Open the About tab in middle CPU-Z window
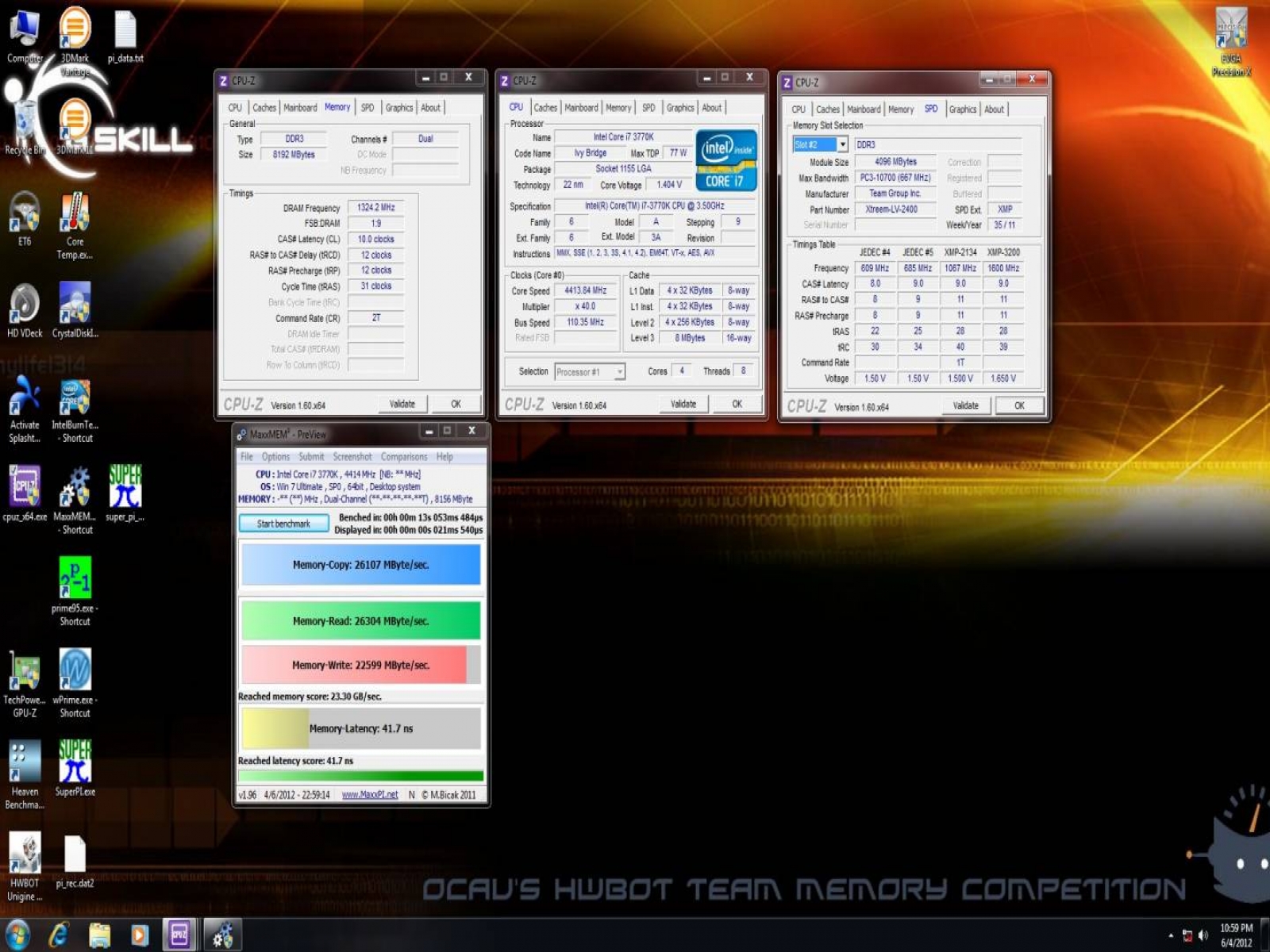 (712, 107)
